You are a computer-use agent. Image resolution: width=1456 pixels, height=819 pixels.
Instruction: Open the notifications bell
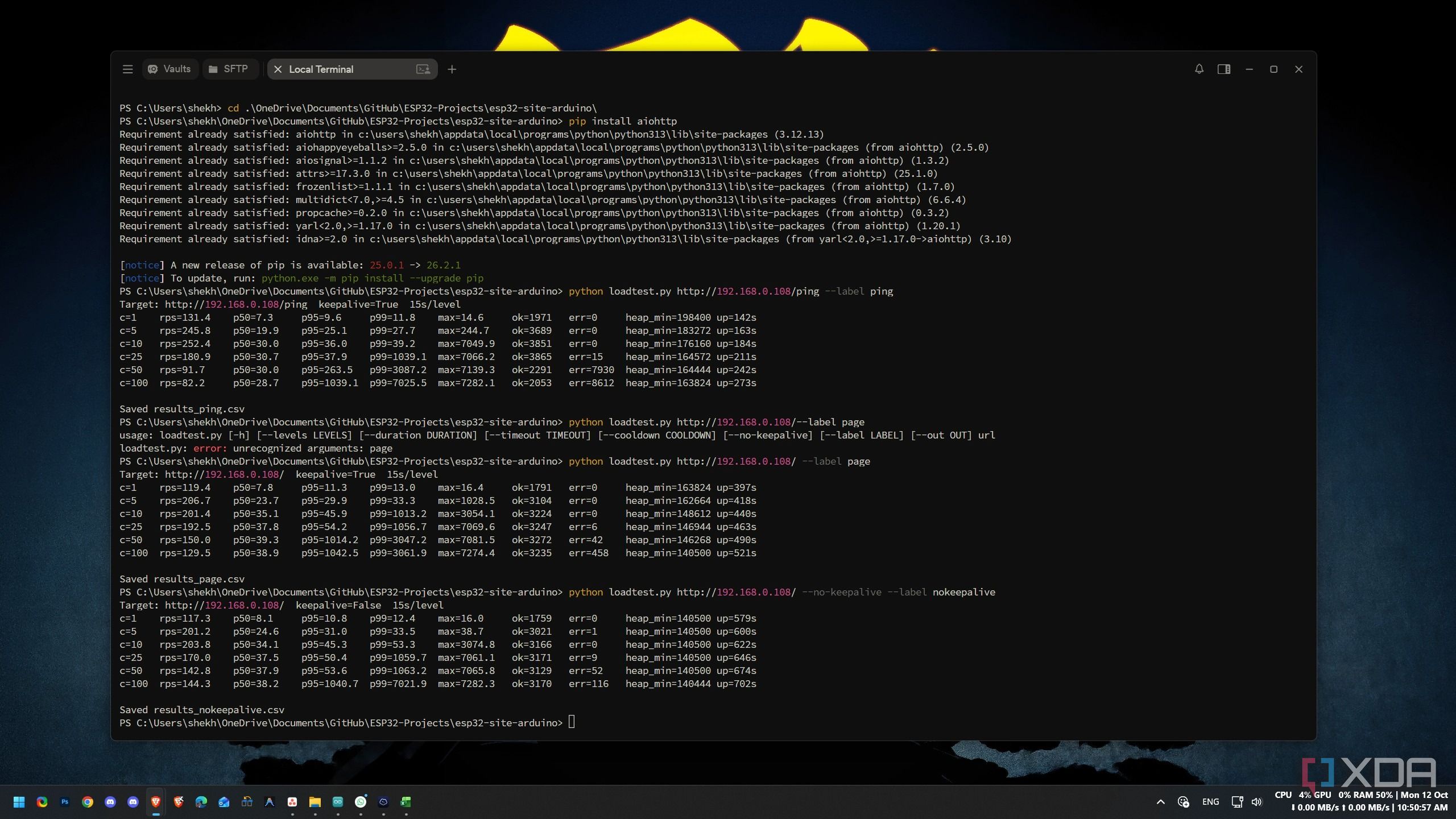pos(1199,69)
